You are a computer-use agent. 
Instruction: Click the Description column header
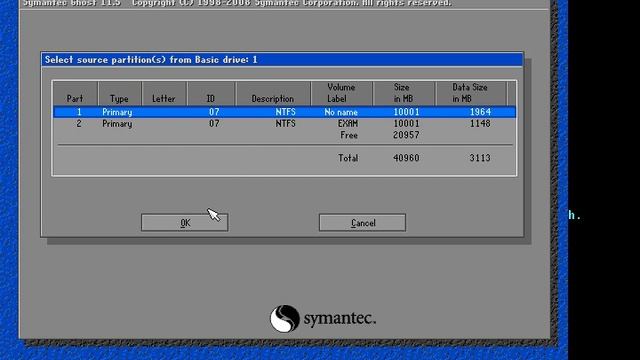click(273, 93)
